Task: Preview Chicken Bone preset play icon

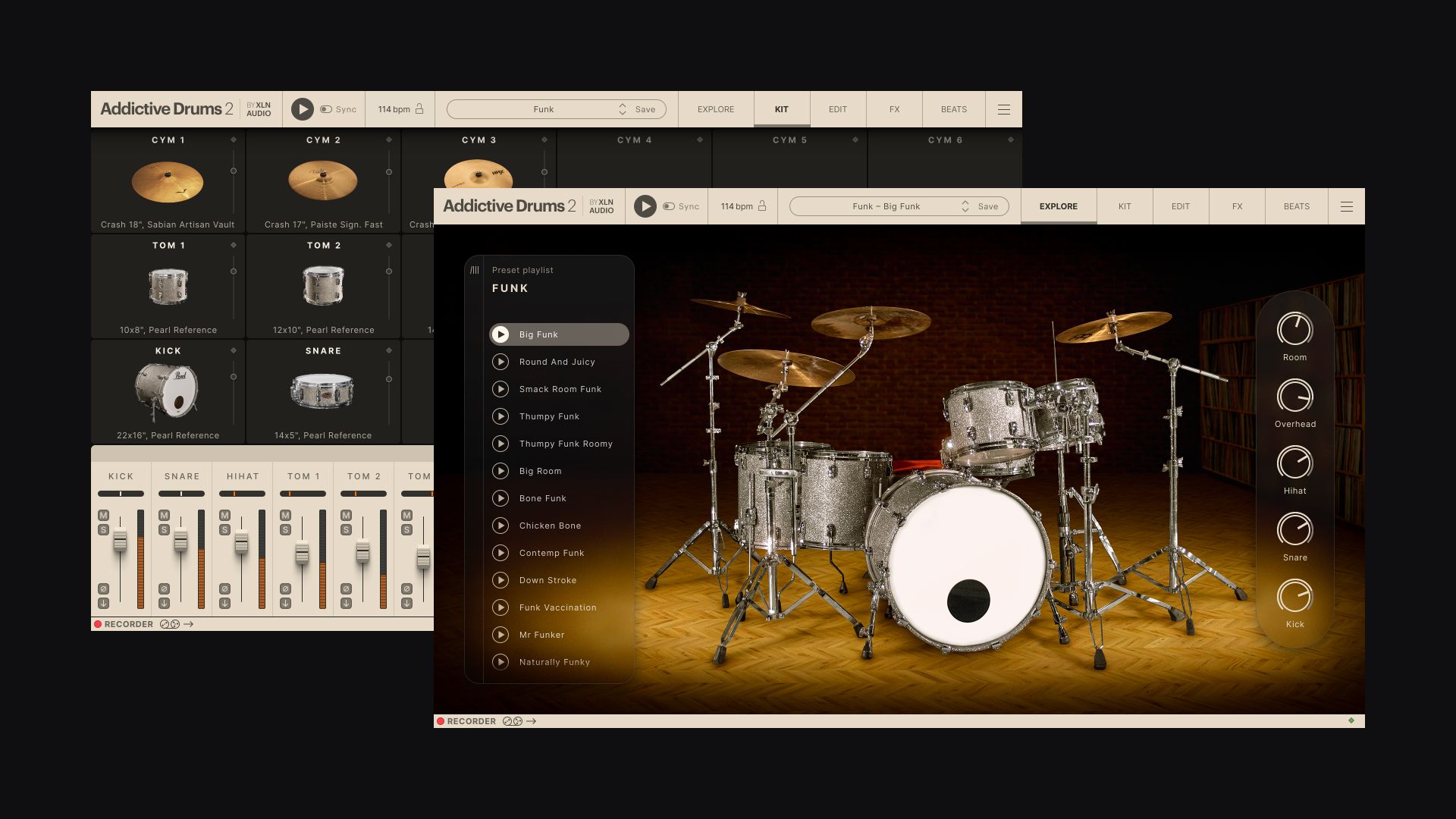Action: pos(500,526)
